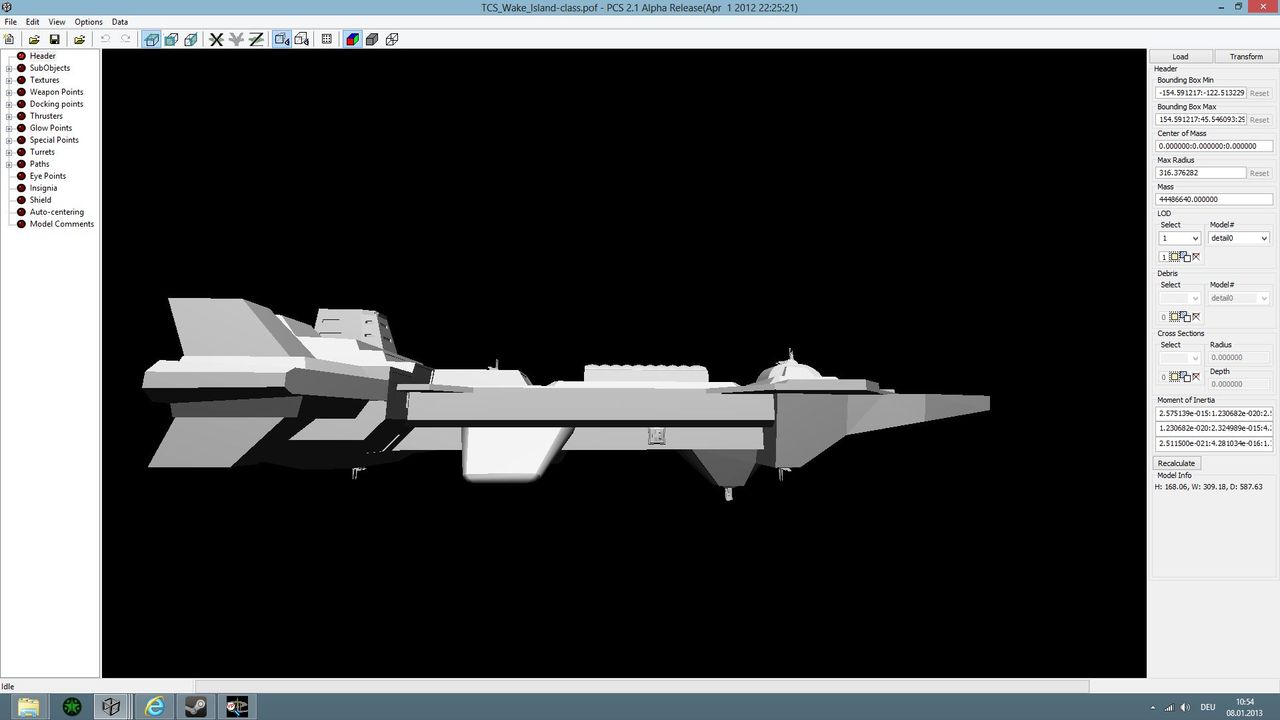The image size is (1280, 720).
Task: Open the Options menu
Action: pyautogui.click(x=88, y=22)
